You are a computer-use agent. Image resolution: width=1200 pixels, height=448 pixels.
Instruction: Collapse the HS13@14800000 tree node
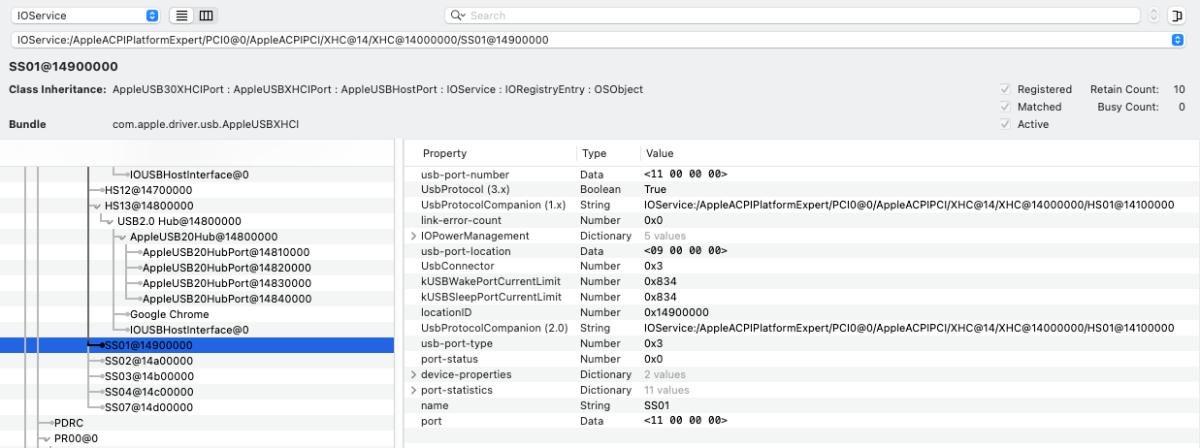[96, 205]
